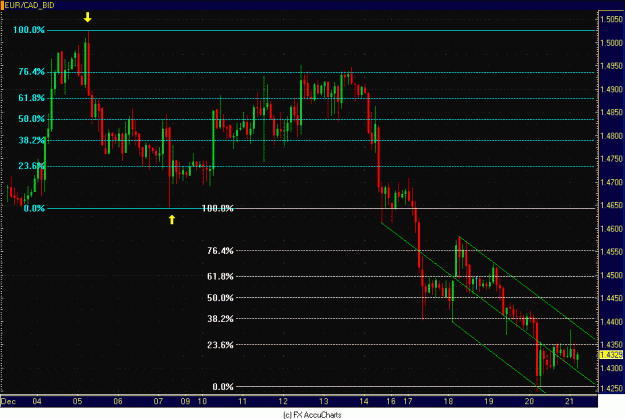The height and width of the screenshot is (419, 625).
Task: Click the 21 date axis label
Action: point(570,401)
